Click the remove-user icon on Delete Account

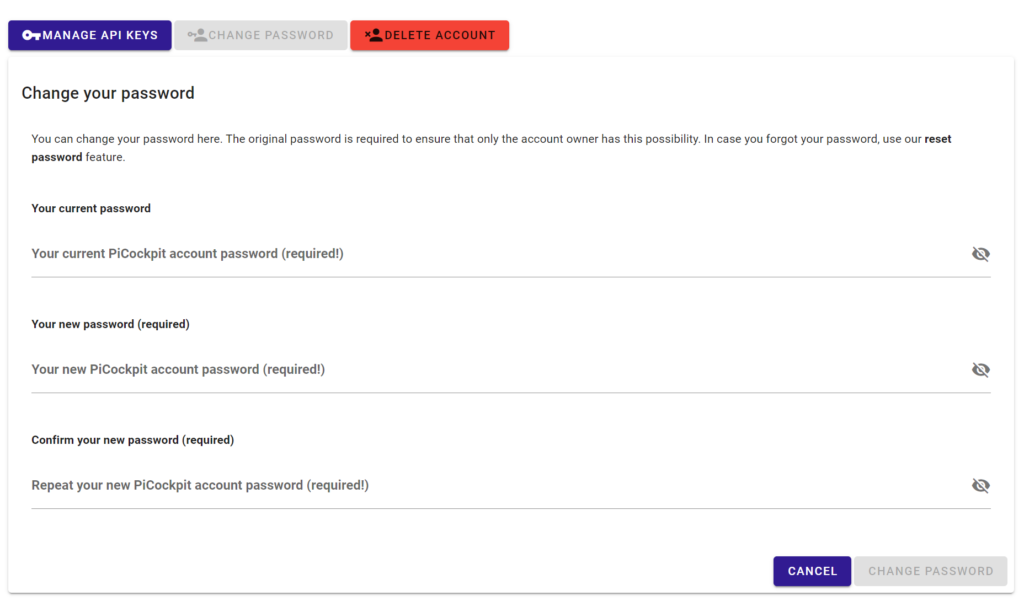(374, 35)
